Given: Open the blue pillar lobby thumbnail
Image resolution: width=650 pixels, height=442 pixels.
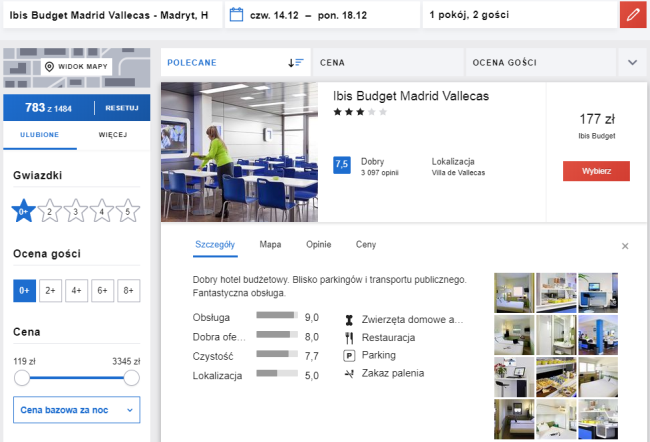Looking at the screenshot, I should point(598,335).
